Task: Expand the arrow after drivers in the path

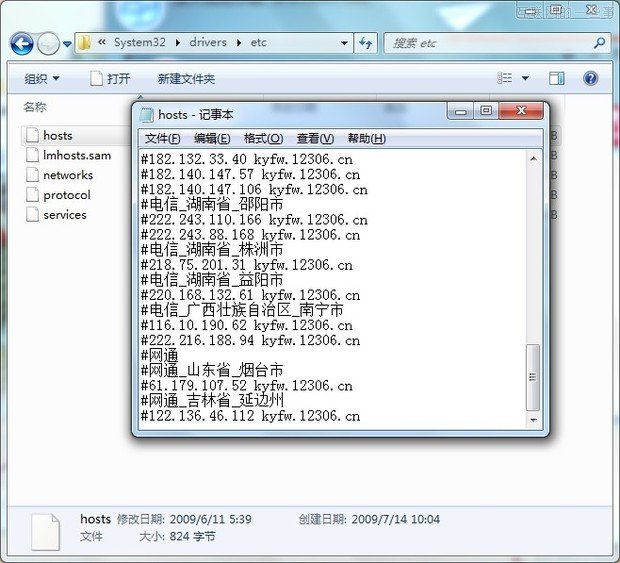Action: click(x=239, y=43)
